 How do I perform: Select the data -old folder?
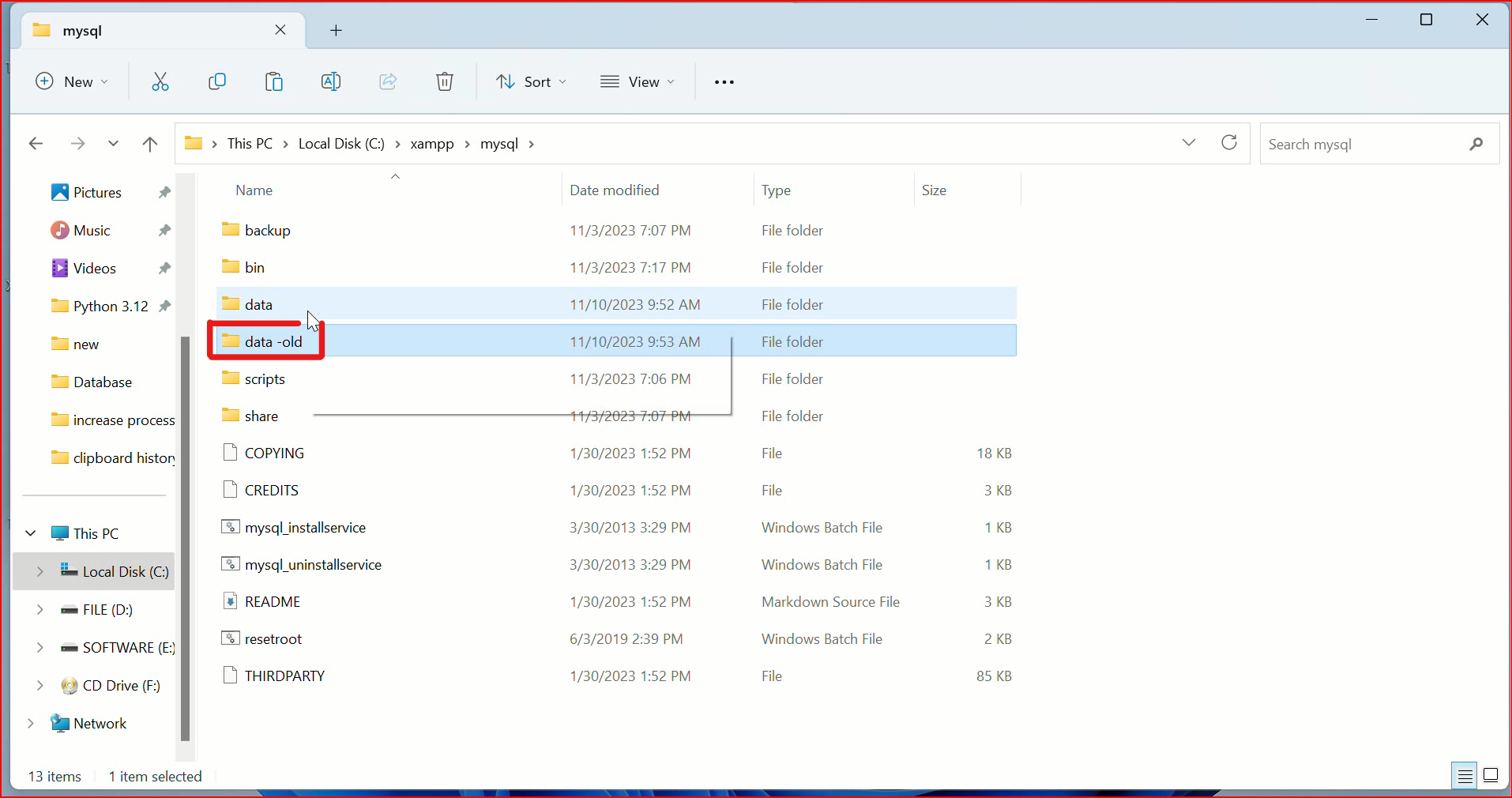point(273,342)
